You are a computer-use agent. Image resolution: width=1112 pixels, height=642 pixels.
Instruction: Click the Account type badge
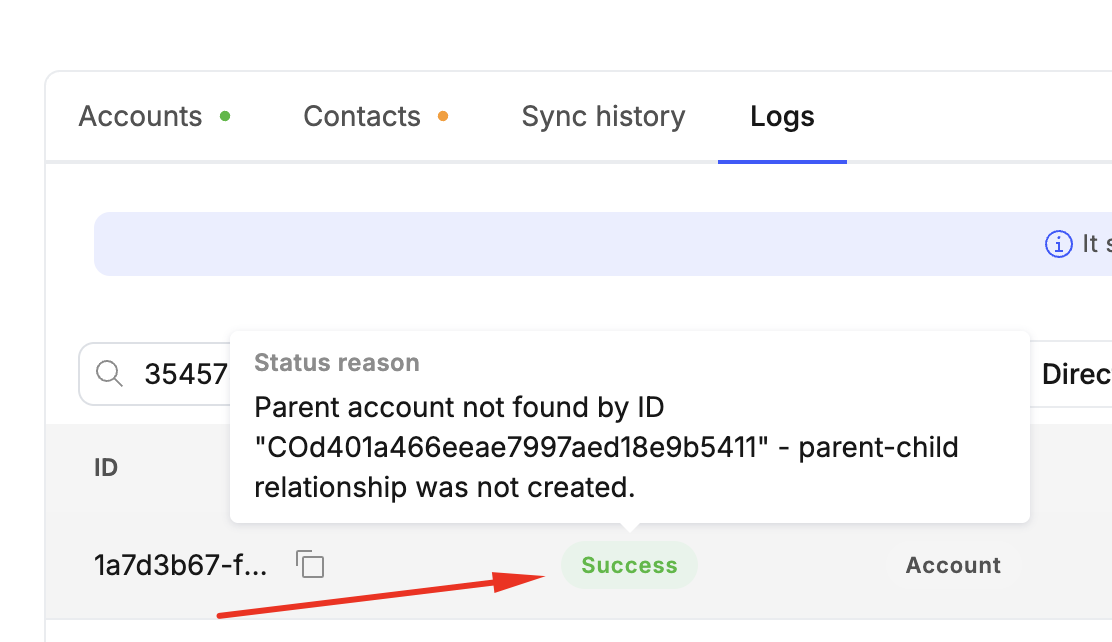(952, 566)
